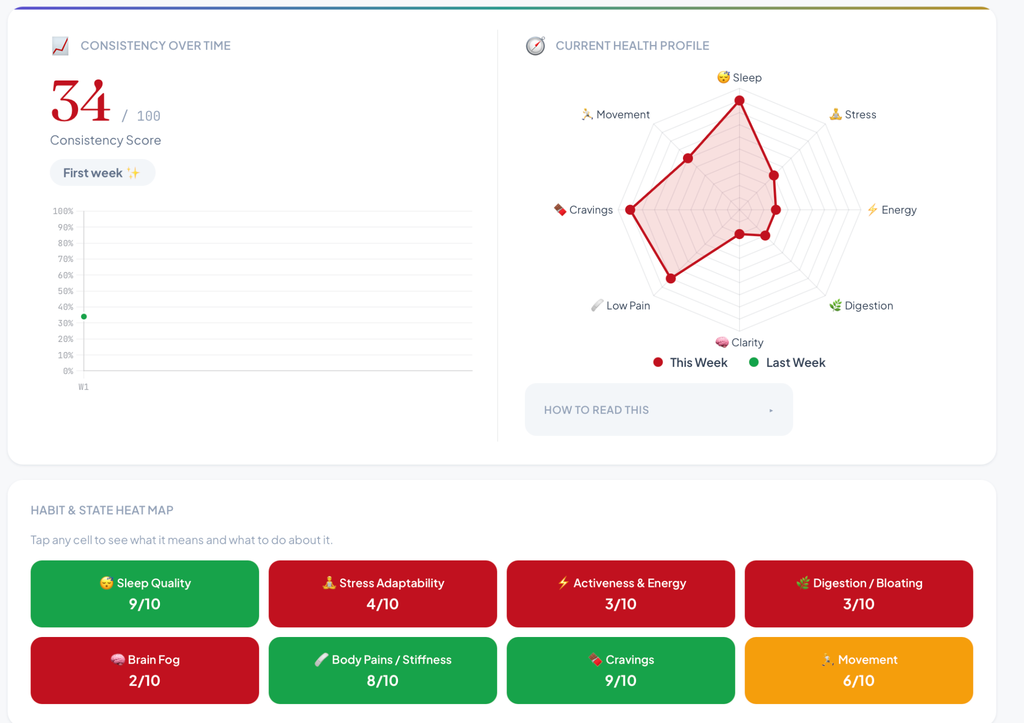
Task: Click the Clarity data point on radar chart
Action: [739, 234]
